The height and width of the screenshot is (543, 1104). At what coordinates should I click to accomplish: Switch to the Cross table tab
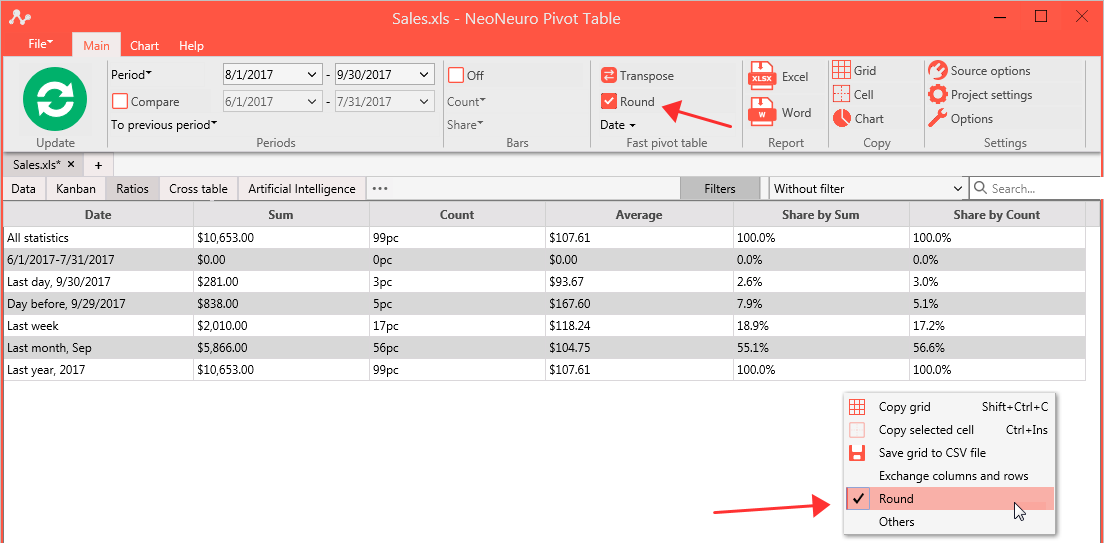[x=199, y=189]
